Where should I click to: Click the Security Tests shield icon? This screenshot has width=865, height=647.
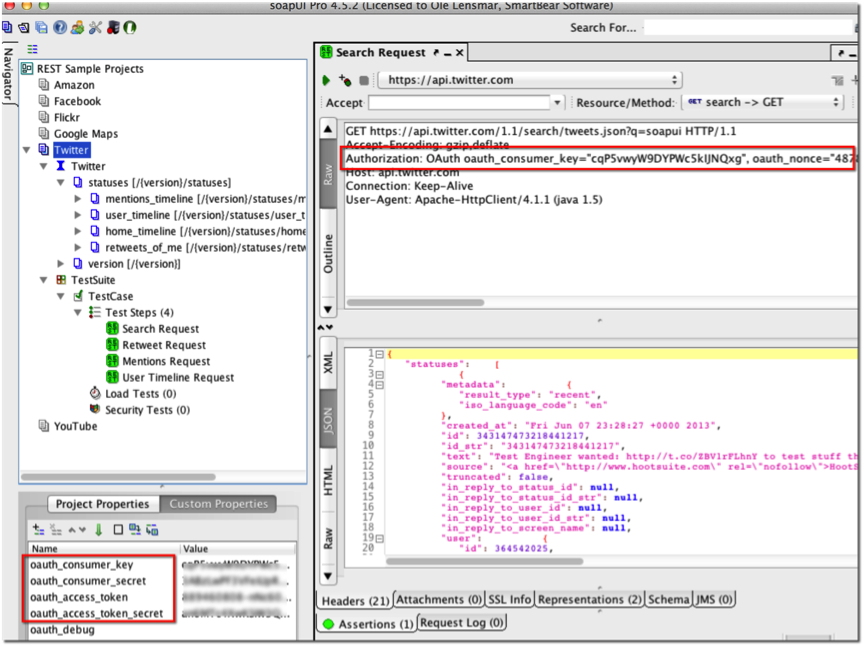click(x=95, y=409)
